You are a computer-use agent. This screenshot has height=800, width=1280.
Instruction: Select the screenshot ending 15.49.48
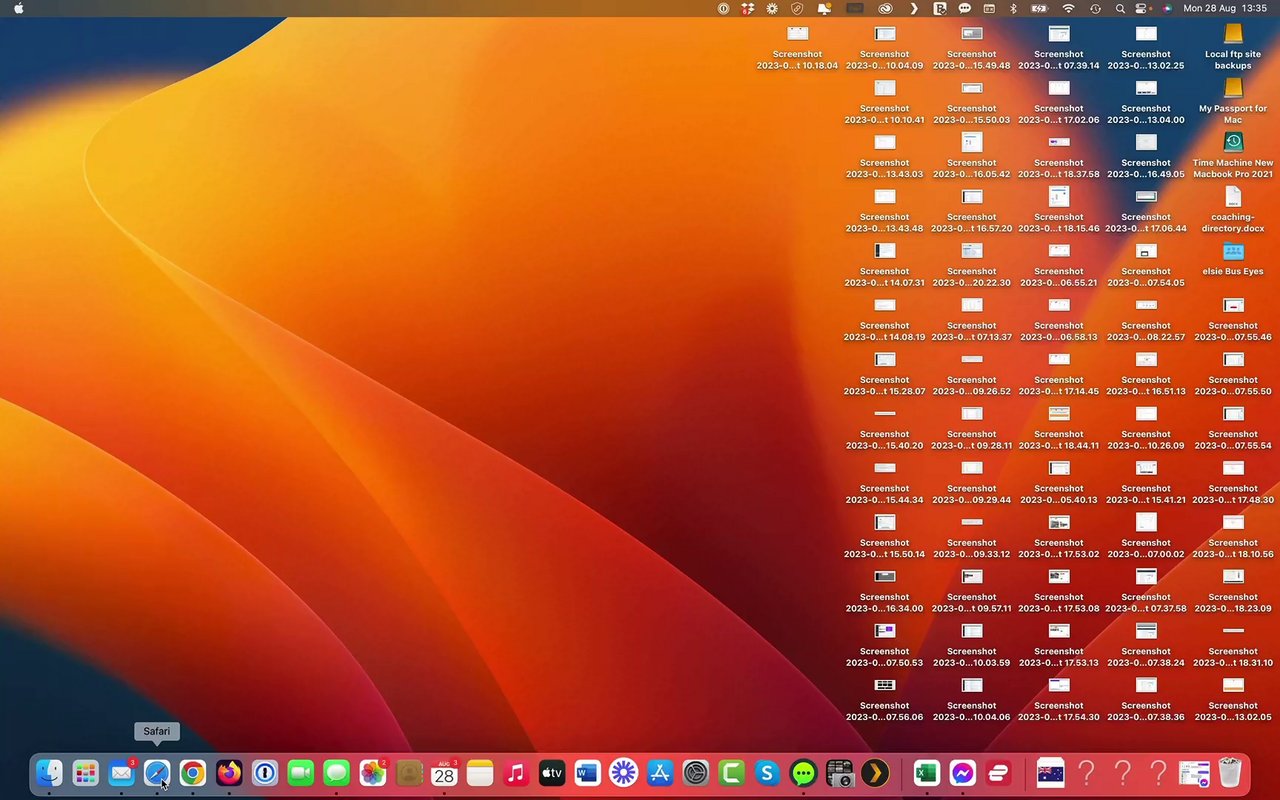[972, 47]
